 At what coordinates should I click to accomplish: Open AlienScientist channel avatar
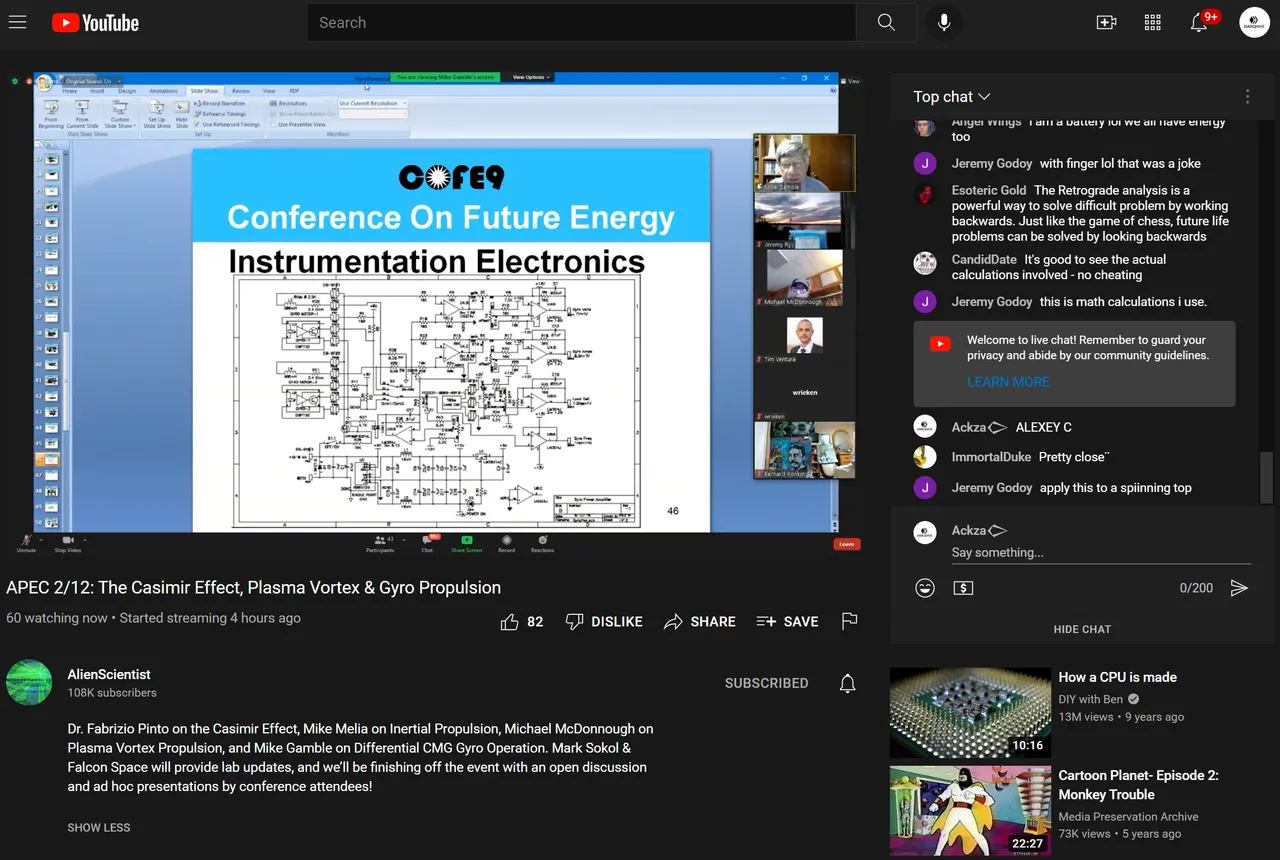(29, 682)
